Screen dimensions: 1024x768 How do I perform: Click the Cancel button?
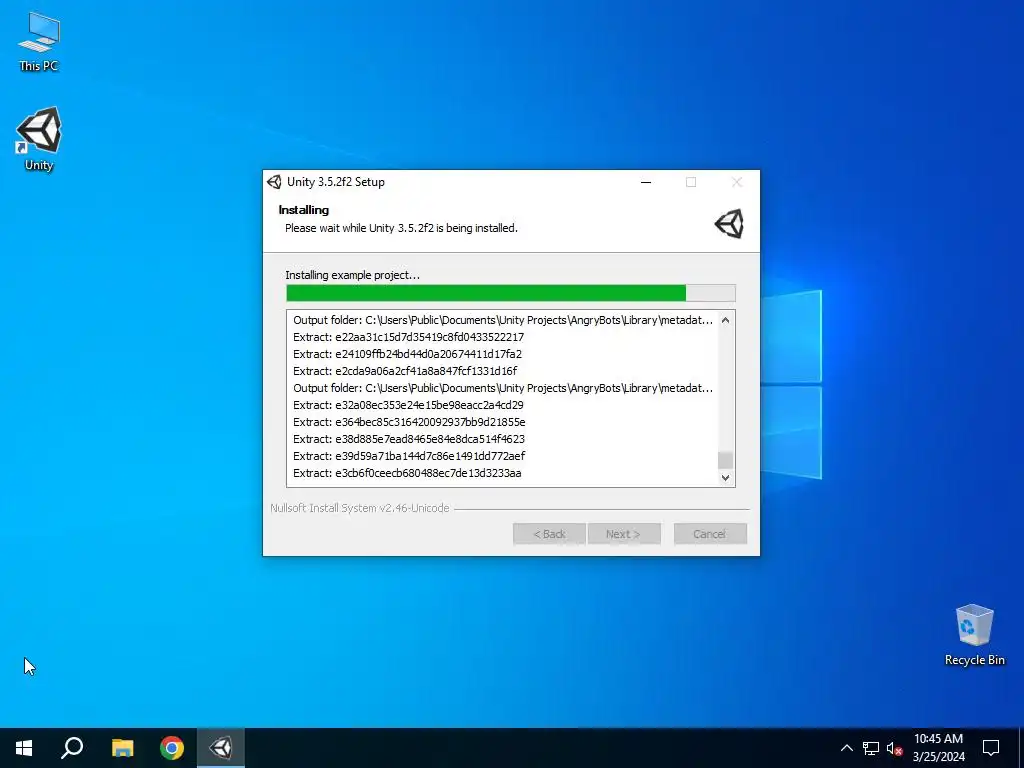(x=710, y=534)
